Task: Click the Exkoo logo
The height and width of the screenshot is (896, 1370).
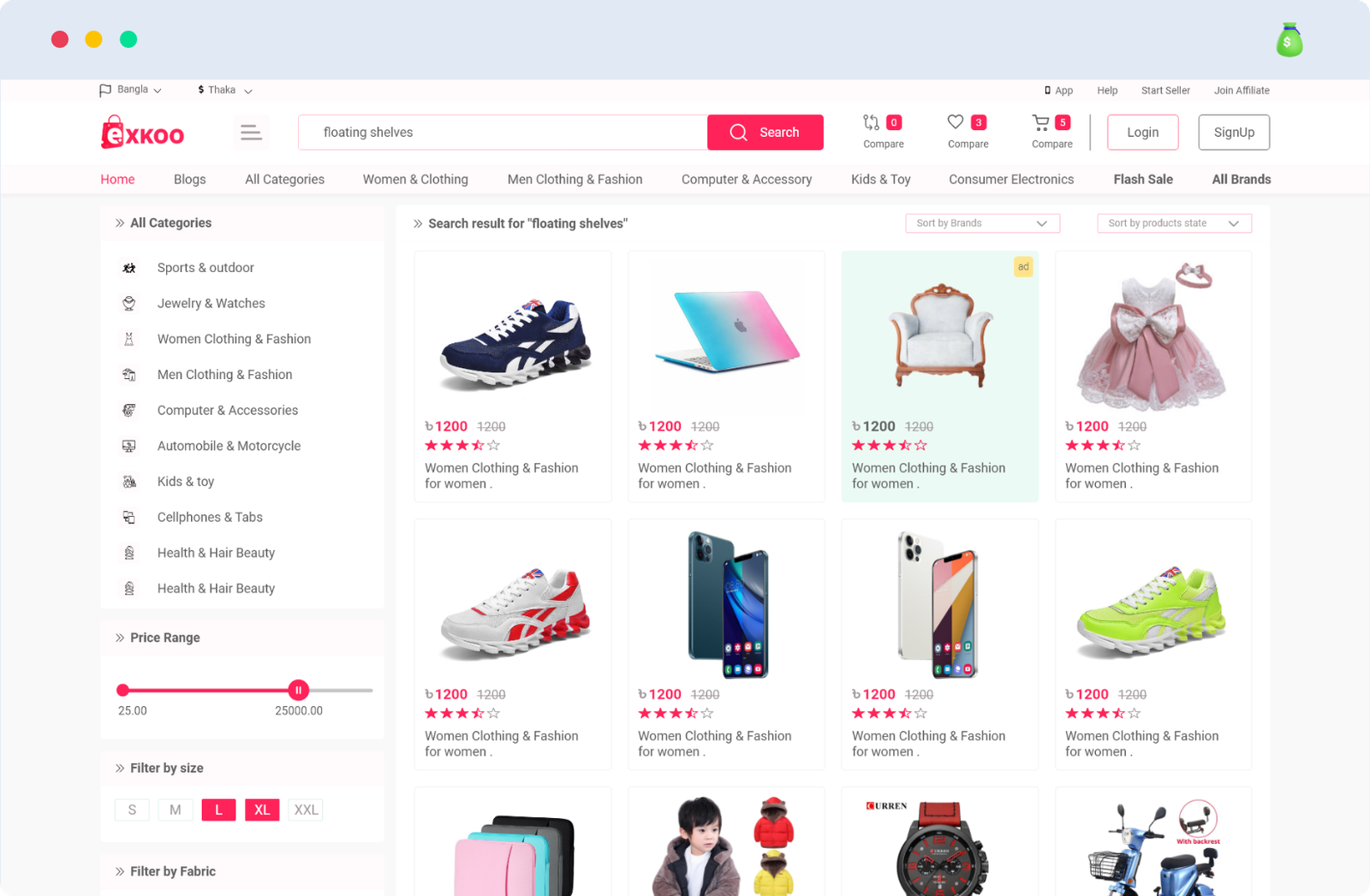Action: (142, 133)
